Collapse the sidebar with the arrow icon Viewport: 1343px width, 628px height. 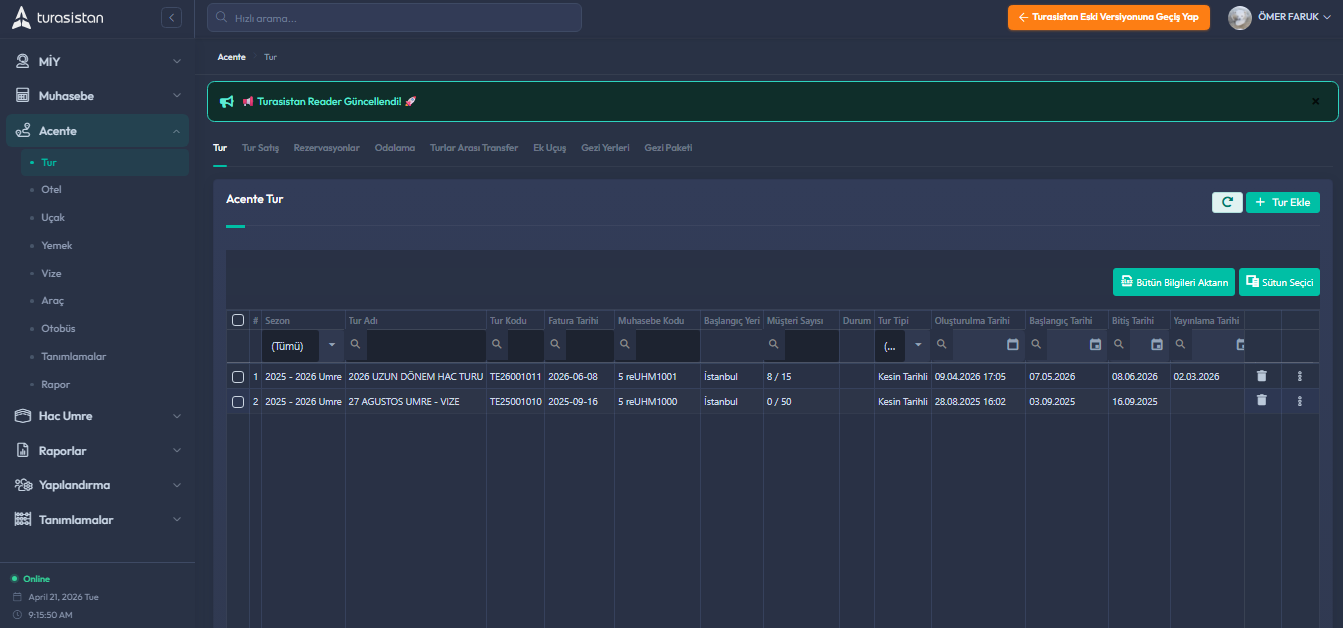click(x=171, y=17)
